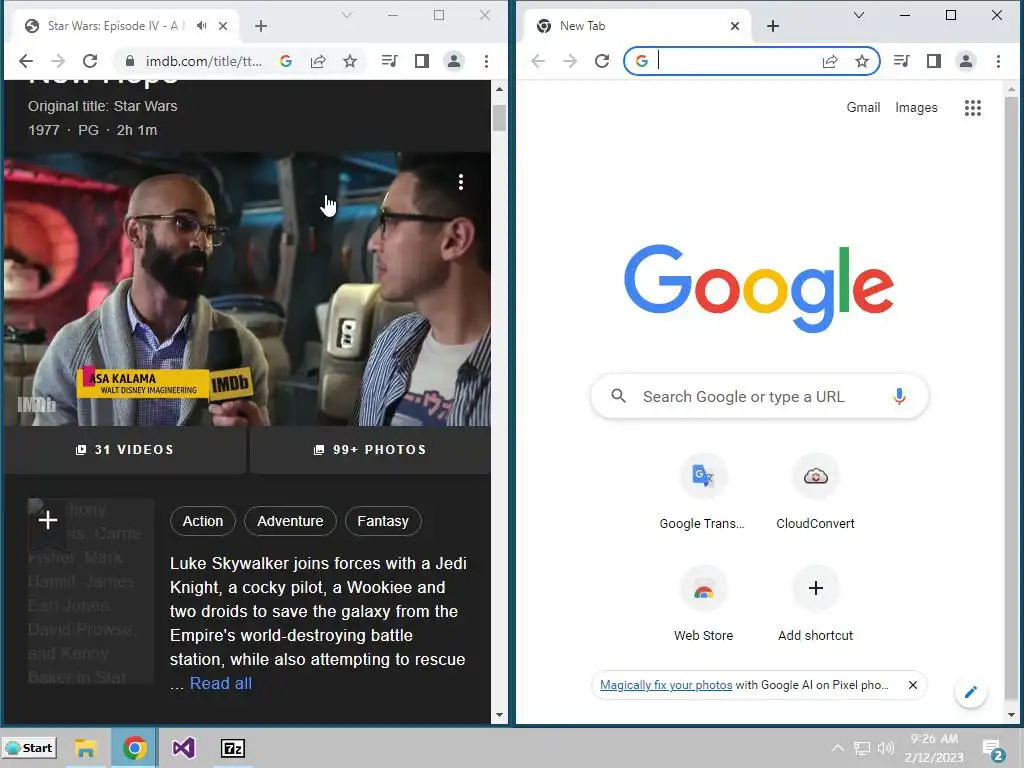Open the side panel in IMDb window
The image size is (1024, 768).
(422, 61)
